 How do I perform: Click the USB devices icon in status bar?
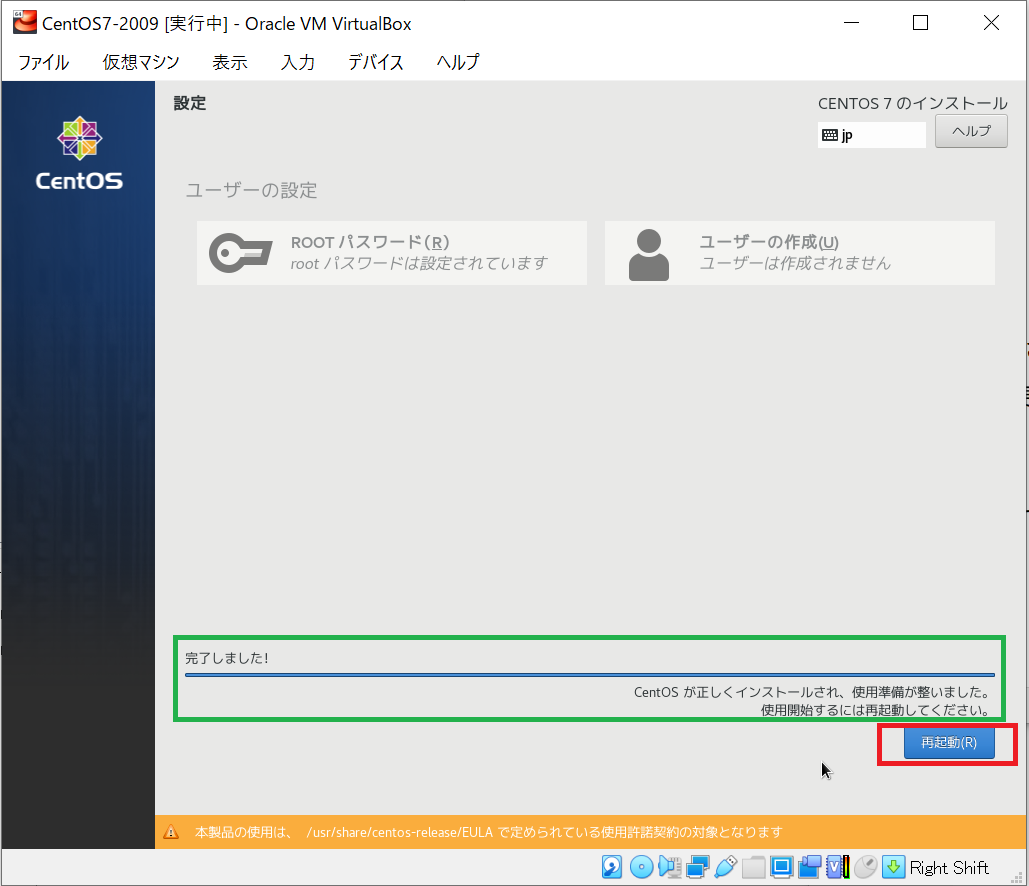coord(726,867)
